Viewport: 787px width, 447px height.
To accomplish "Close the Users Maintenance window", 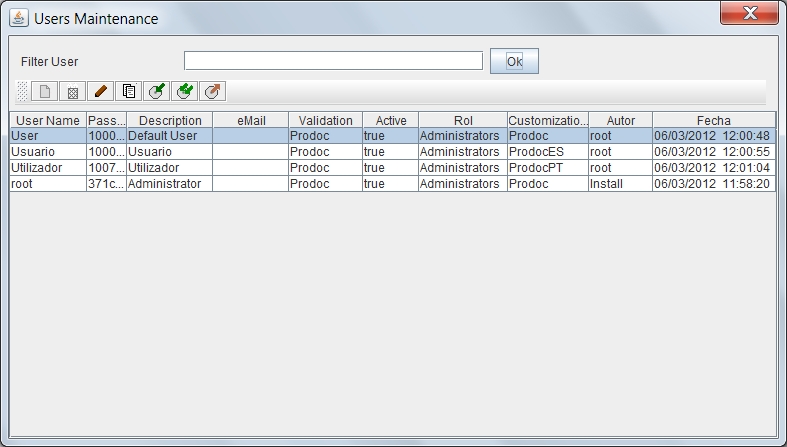I will pyautogui.click(x=749, y=13).
